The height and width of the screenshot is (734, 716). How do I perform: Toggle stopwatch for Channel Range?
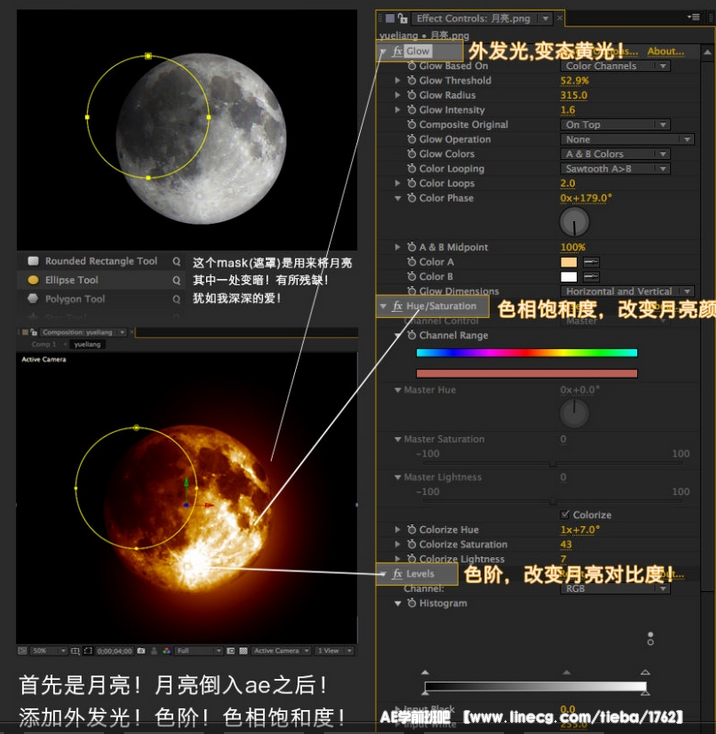pos(412,335)
